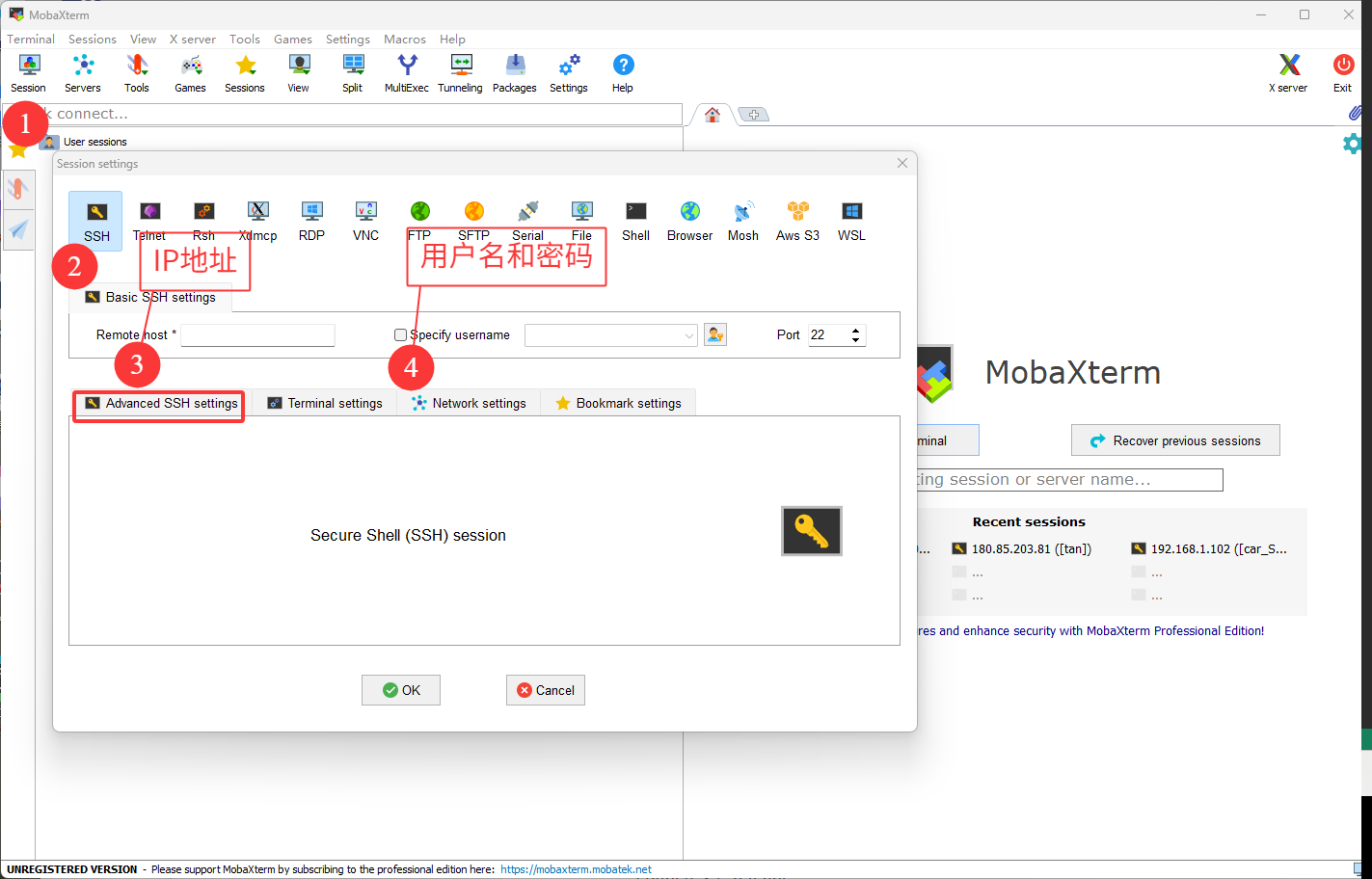The image size is (1372, 879).
Task: Select the VNC session type
Action: point(365,222)
